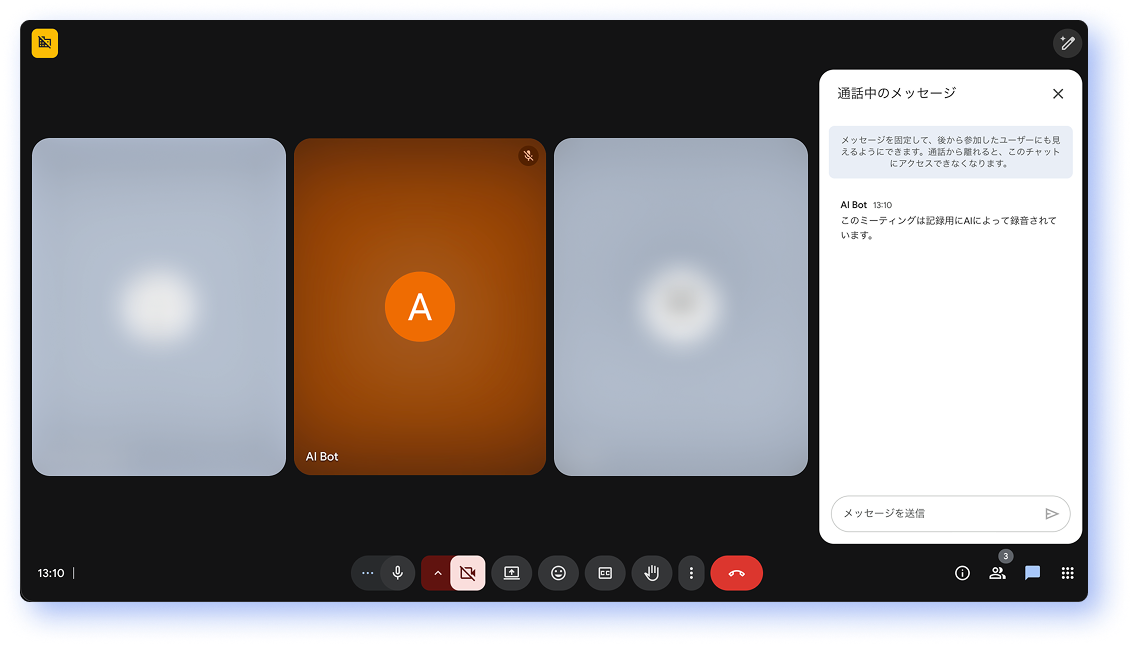Screen dimensions: 1132x646
Task: Click the メッセージを送信 input field
Action: click(x=935, y=513)
